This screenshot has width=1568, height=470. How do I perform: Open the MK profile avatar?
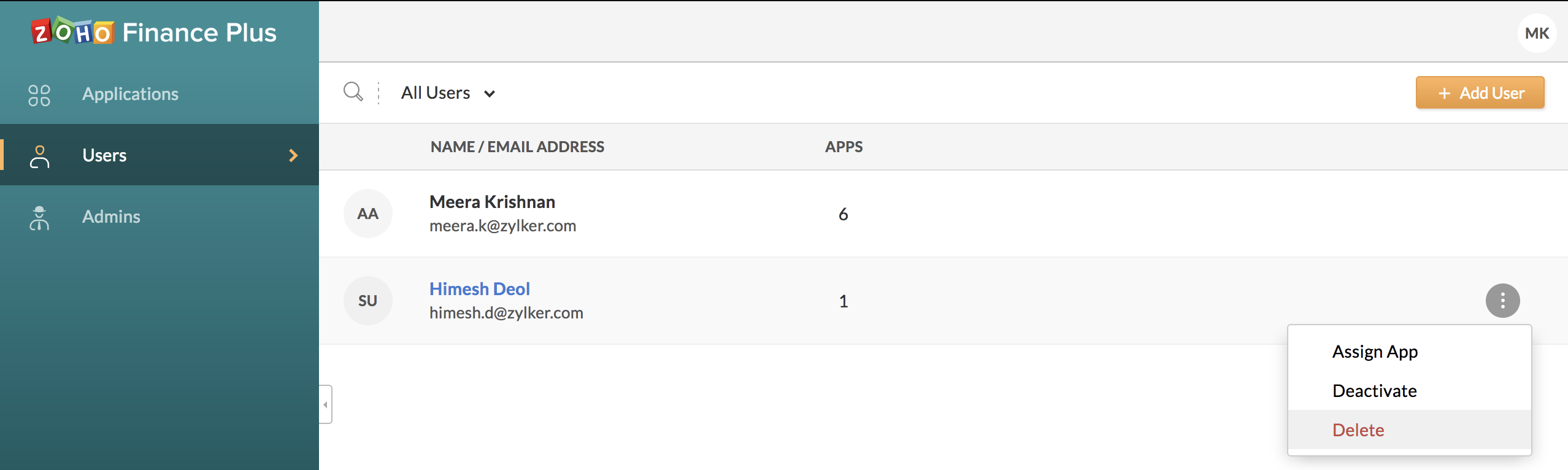pyautogui.click(x=1537, y=33)
